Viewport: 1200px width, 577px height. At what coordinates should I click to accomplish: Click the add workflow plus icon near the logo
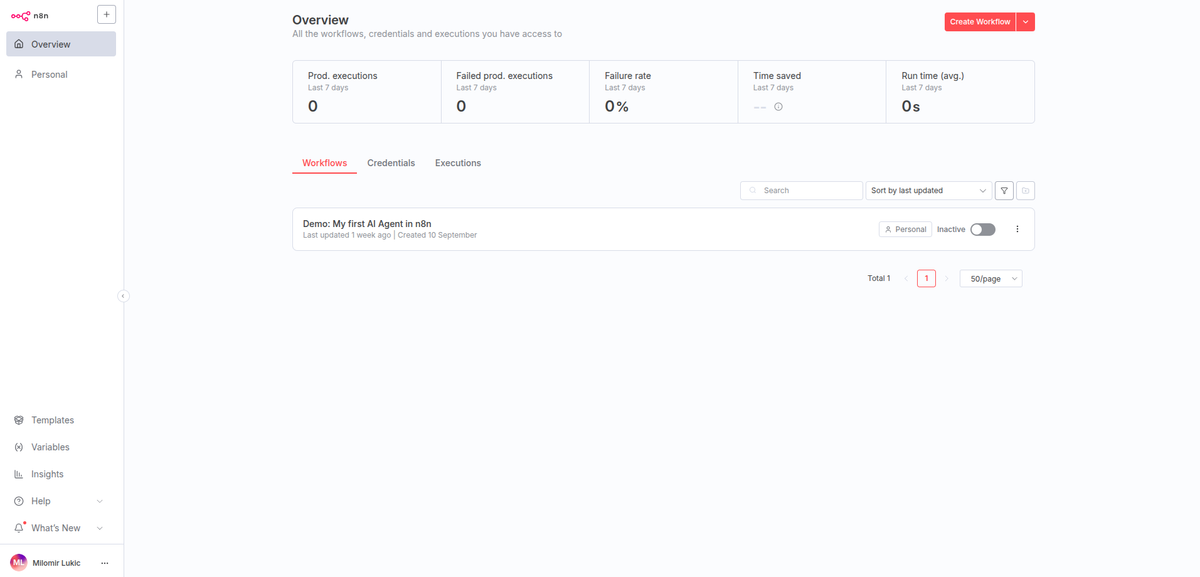[106, 14]
